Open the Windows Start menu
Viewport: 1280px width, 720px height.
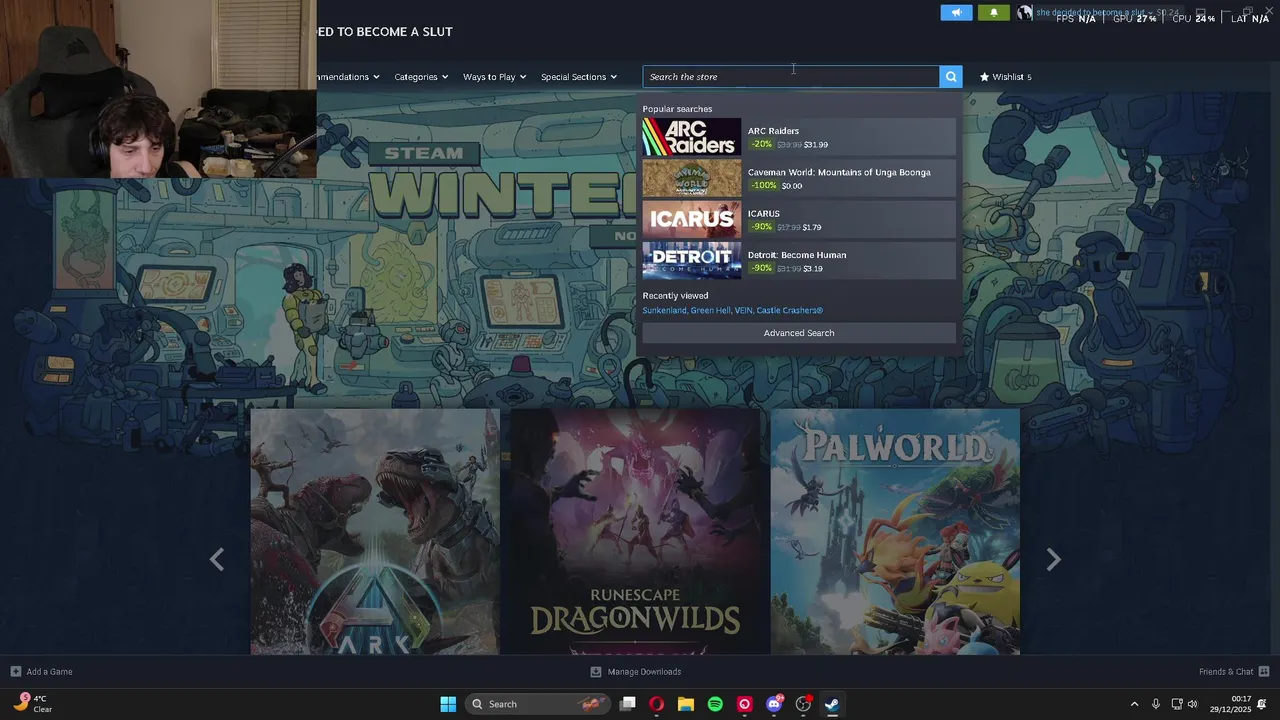click(448, 704)
